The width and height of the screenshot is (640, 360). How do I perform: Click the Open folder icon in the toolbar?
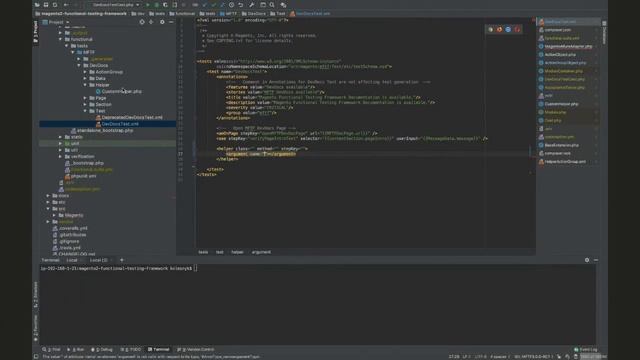37,5
